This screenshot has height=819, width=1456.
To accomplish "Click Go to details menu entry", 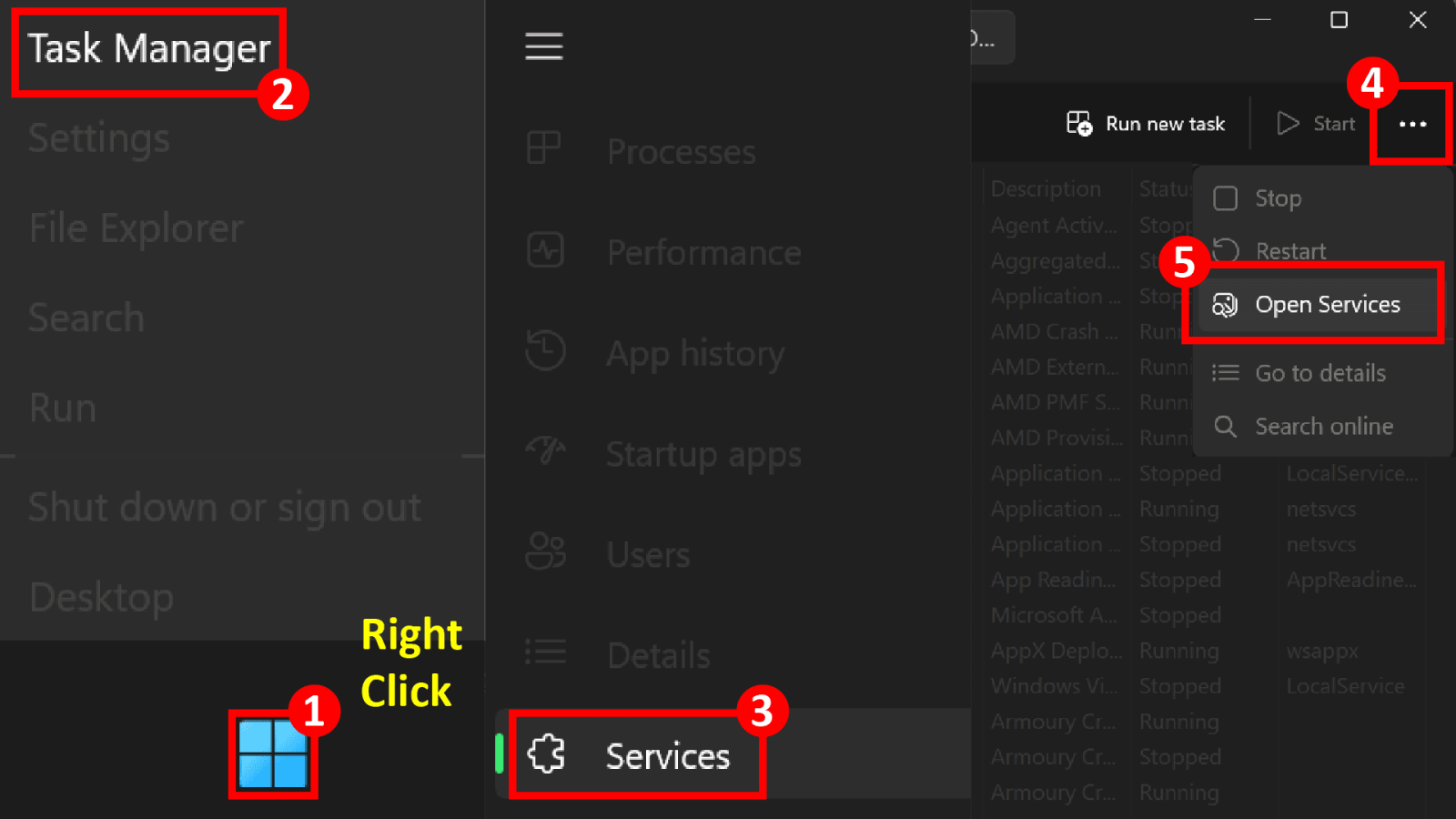I will [x=1319, y=373].
